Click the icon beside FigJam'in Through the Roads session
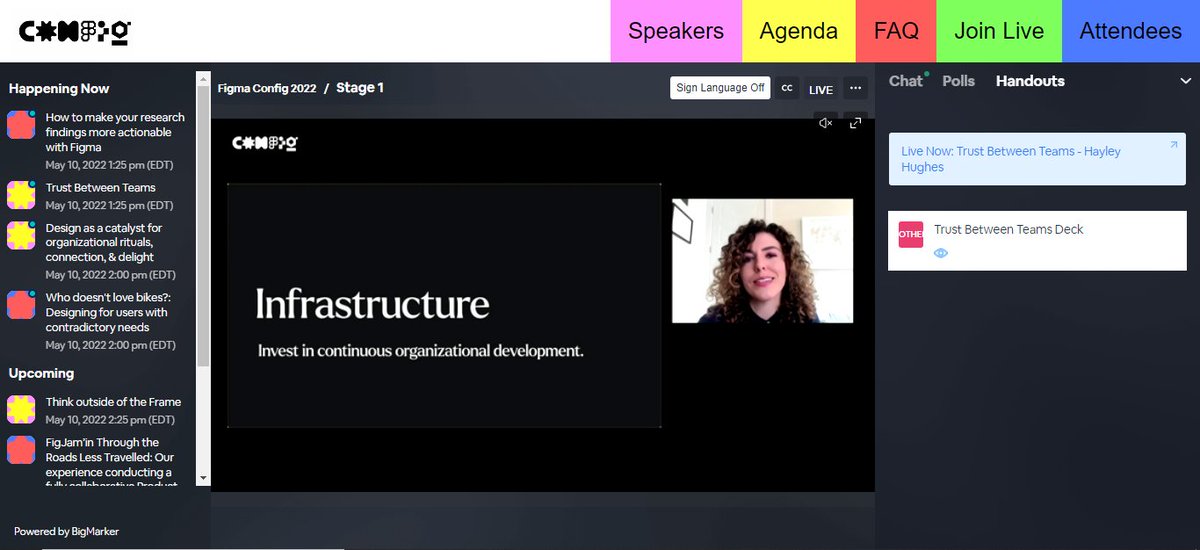The width and height of the screenshot is (1200, 550). click(x=21, y=450)
